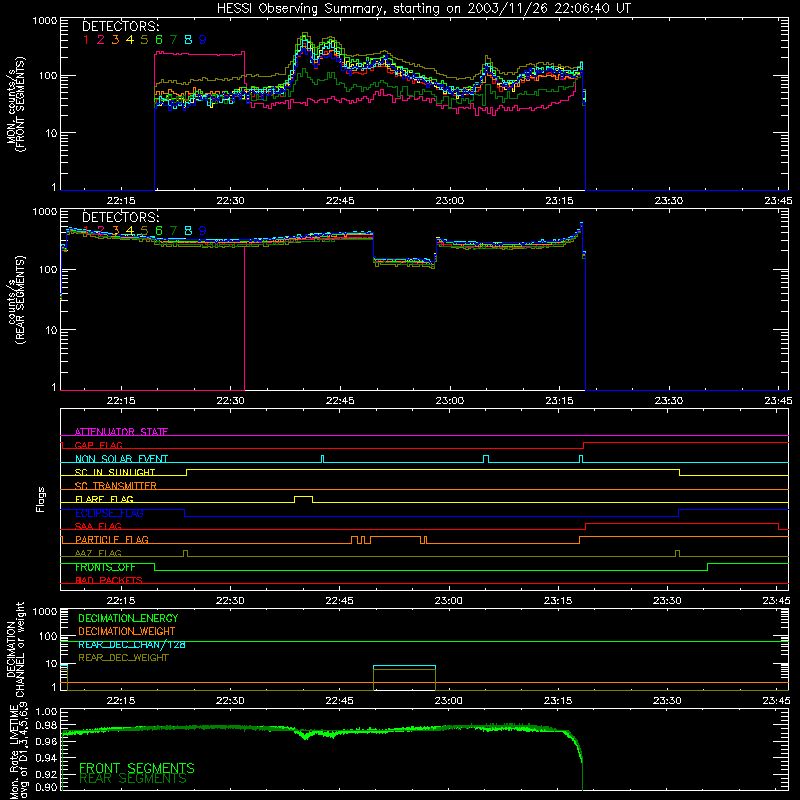Click the NON_SOLAR_EVENT flag label
Viewport: 800px width, 800px height.
click(121, 459)
